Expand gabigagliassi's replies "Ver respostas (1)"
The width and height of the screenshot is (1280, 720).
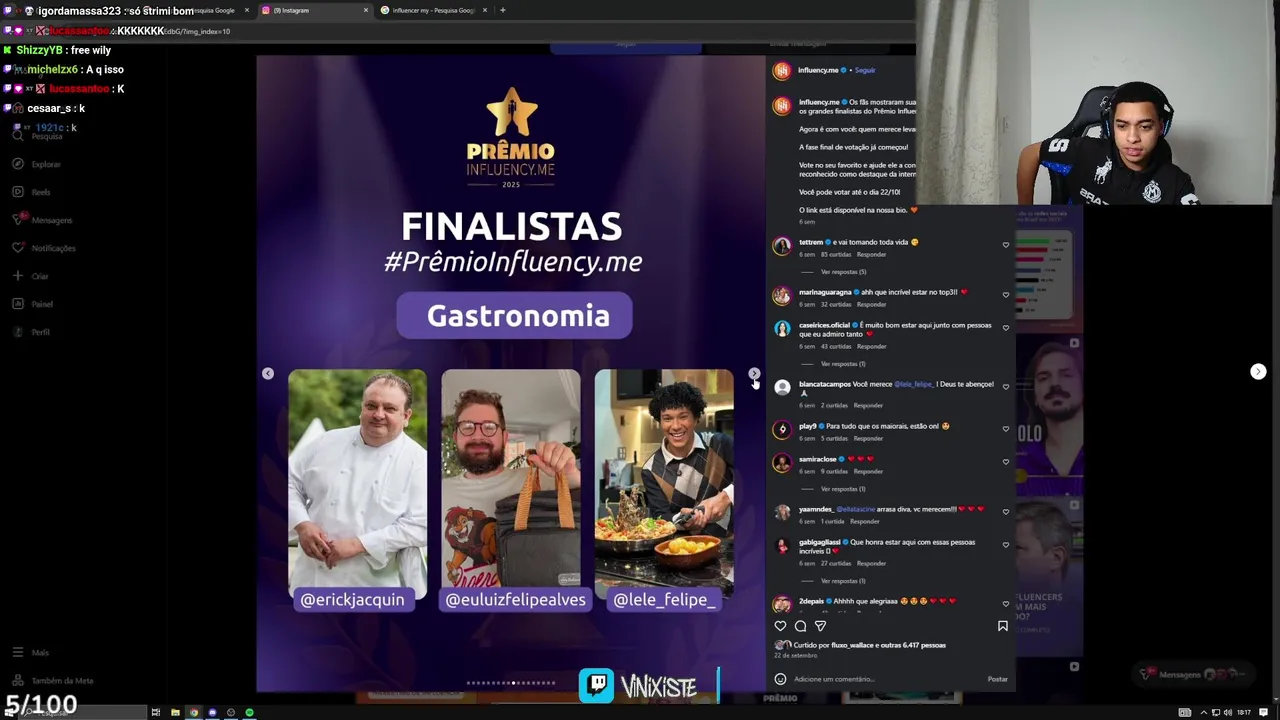tap(843, 581)
